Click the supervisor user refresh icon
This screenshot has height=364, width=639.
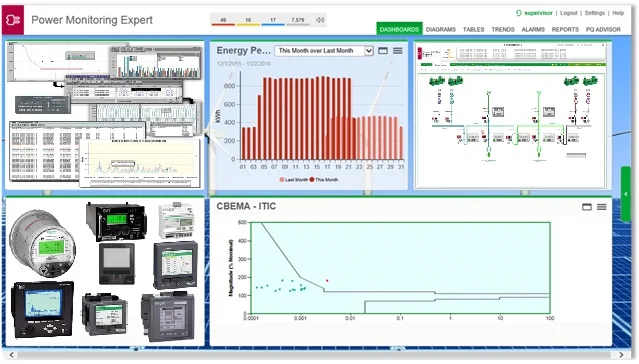pos(518,13)
